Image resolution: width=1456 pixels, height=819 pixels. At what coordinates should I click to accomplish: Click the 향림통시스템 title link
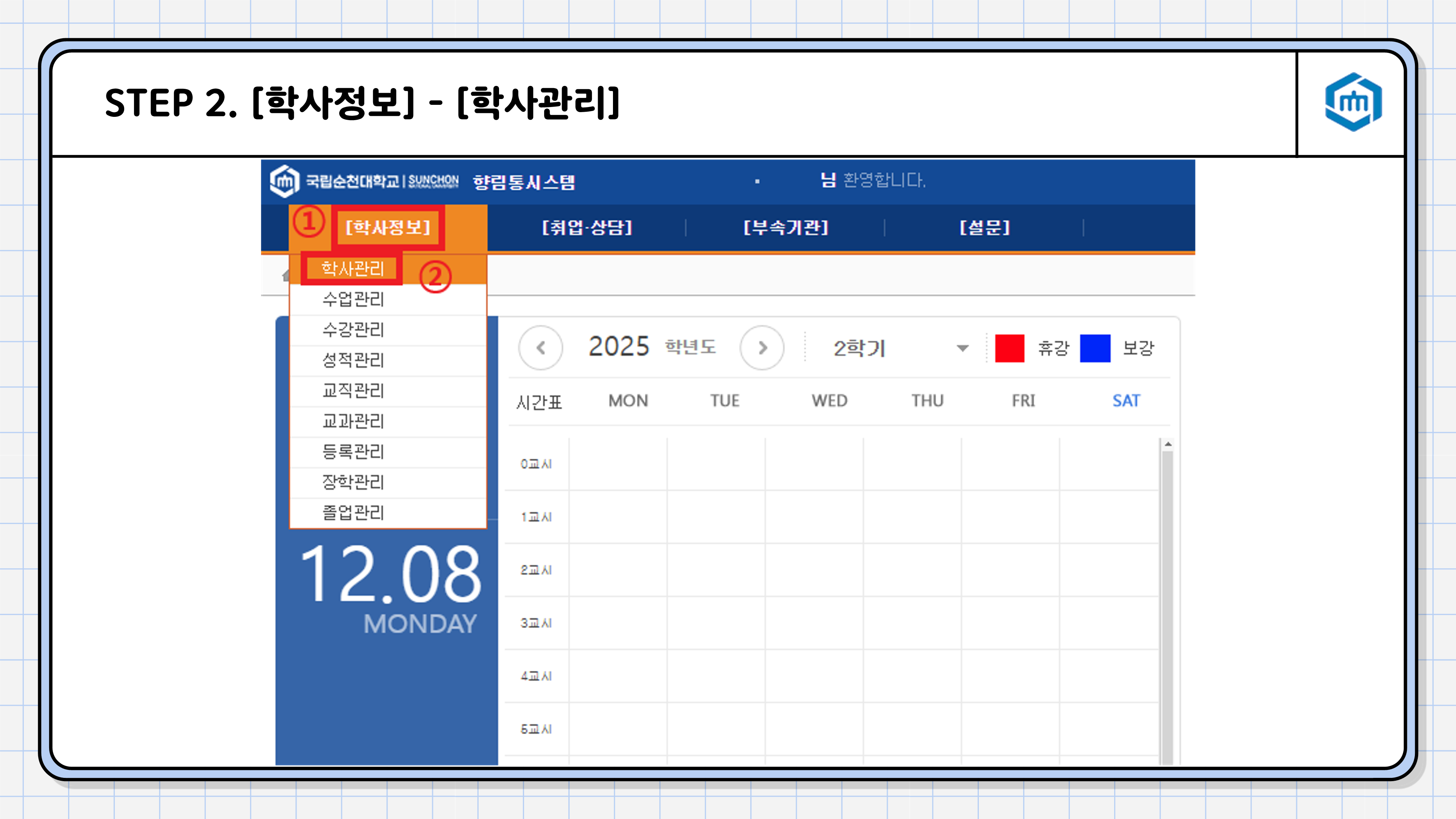pyautogui.click(x=523, y=182)
